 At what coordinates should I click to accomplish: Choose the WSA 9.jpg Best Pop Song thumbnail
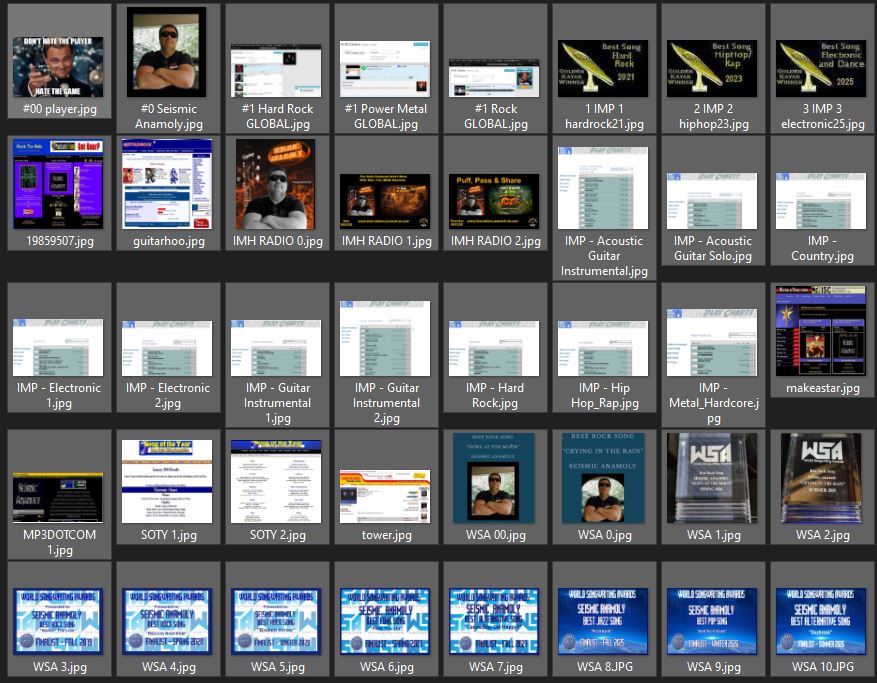[712, 621]
